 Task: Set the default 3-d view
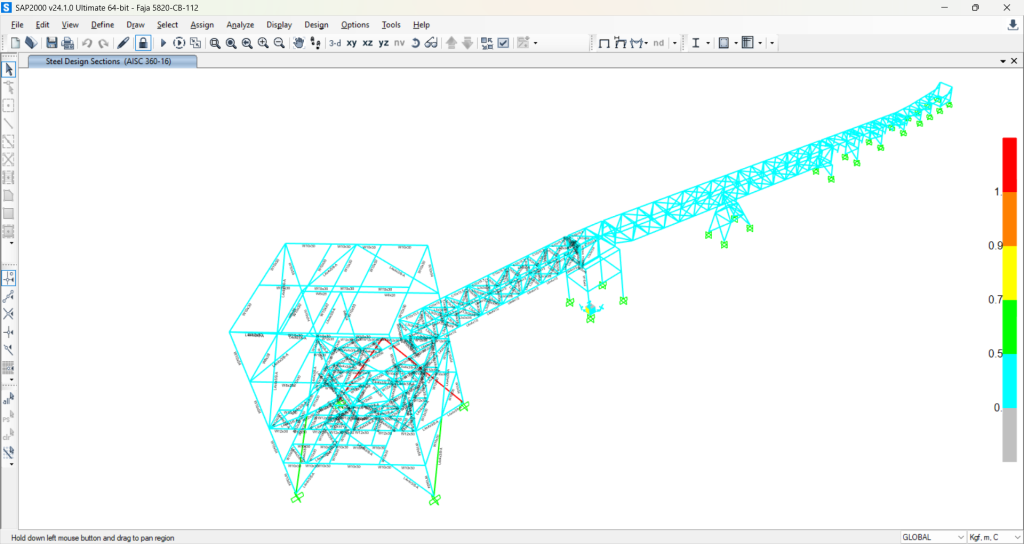334,43
